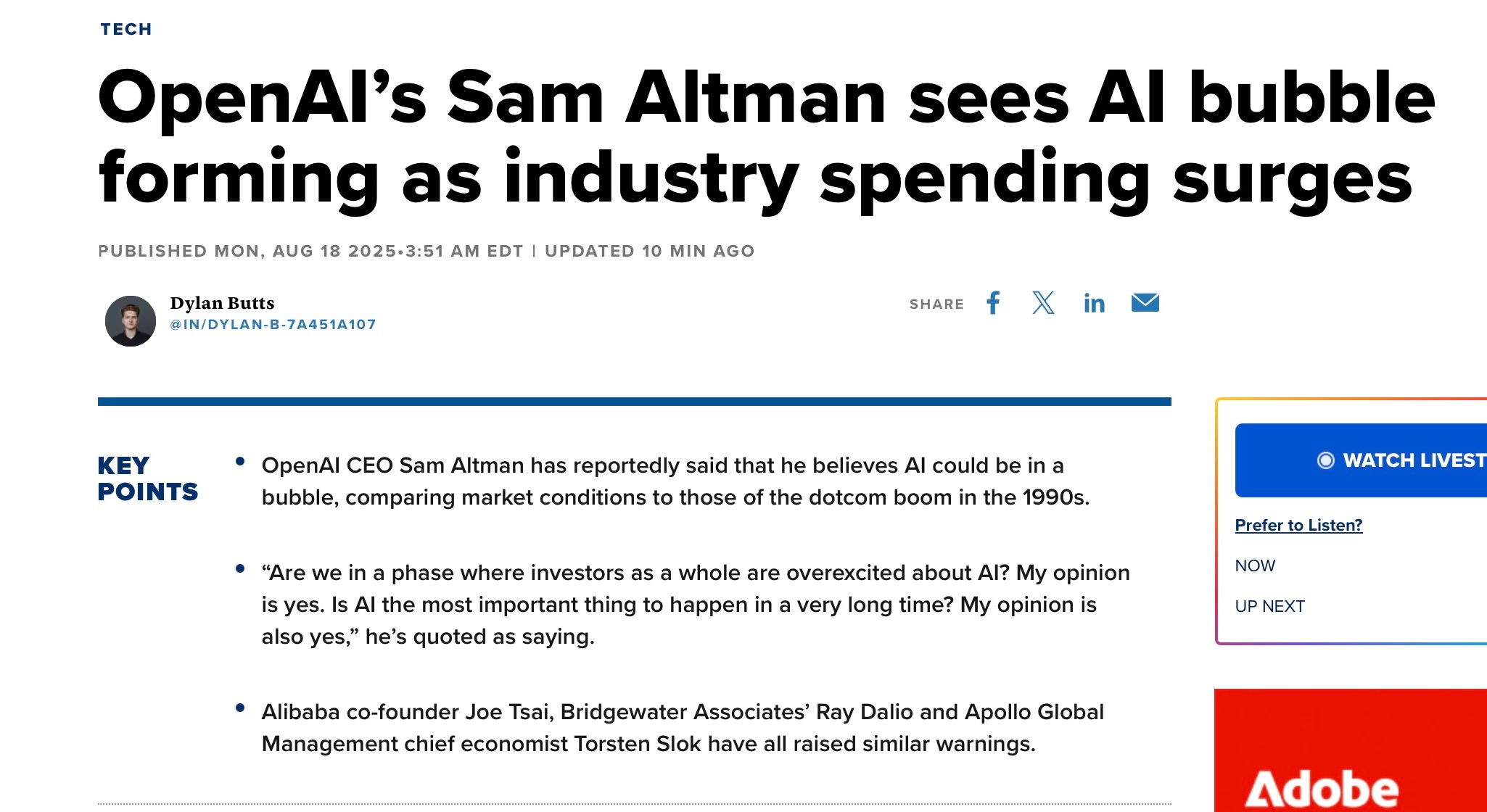
Task: Click the Adobe advertisement banner
Action: (1349, 754)
